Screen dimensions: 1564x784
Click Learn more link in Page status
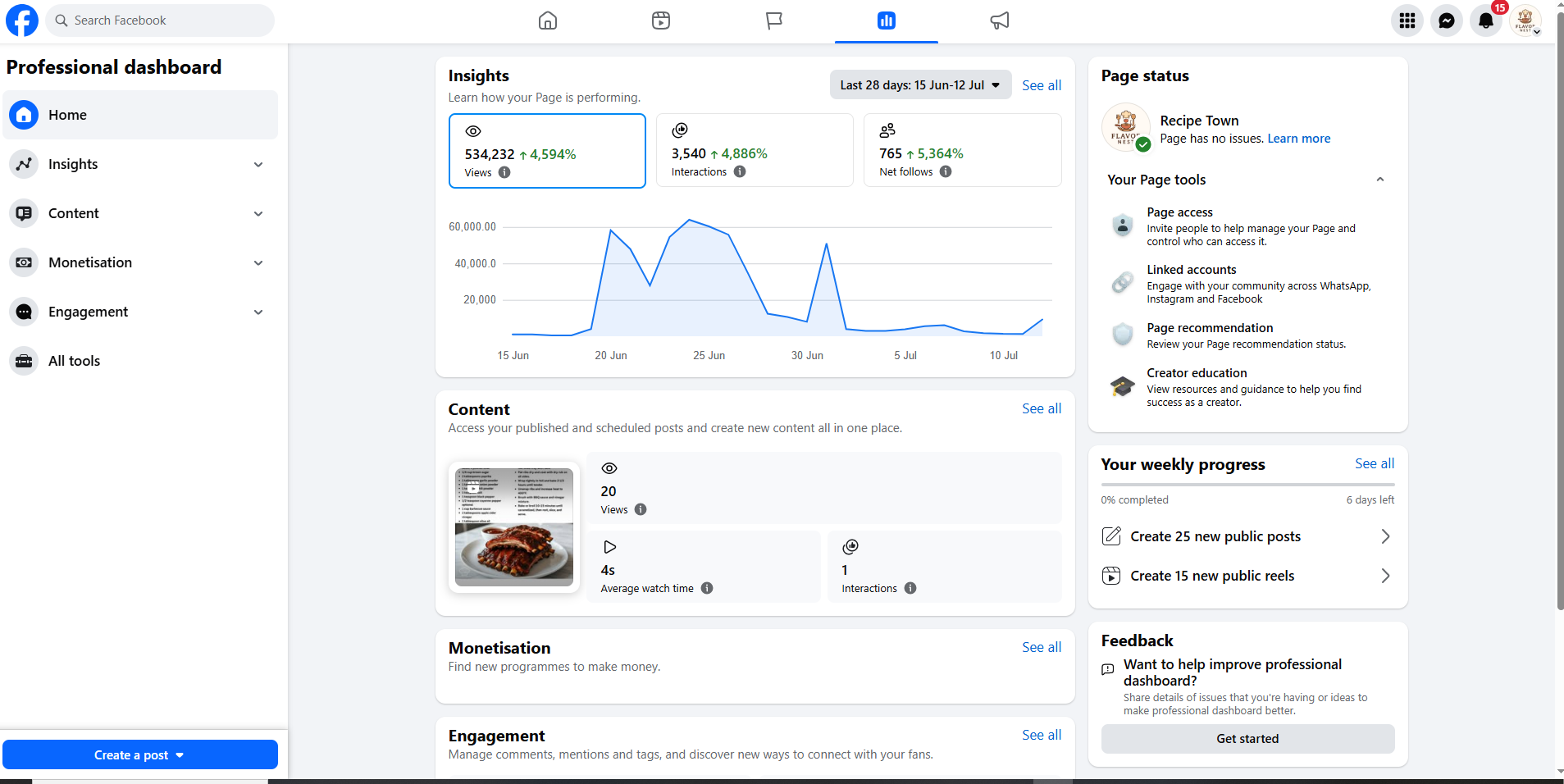click(1299, 139)
